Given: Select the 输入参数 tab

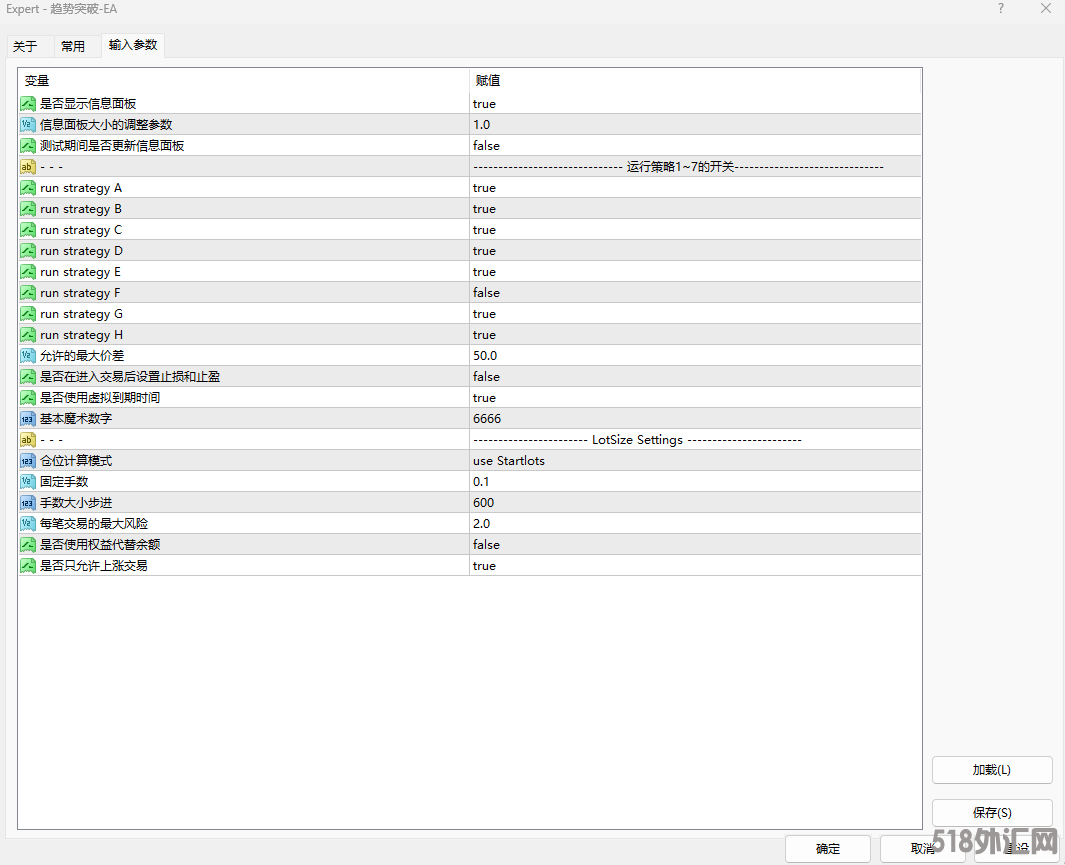Looking at the screenshot, I should 133,45.
